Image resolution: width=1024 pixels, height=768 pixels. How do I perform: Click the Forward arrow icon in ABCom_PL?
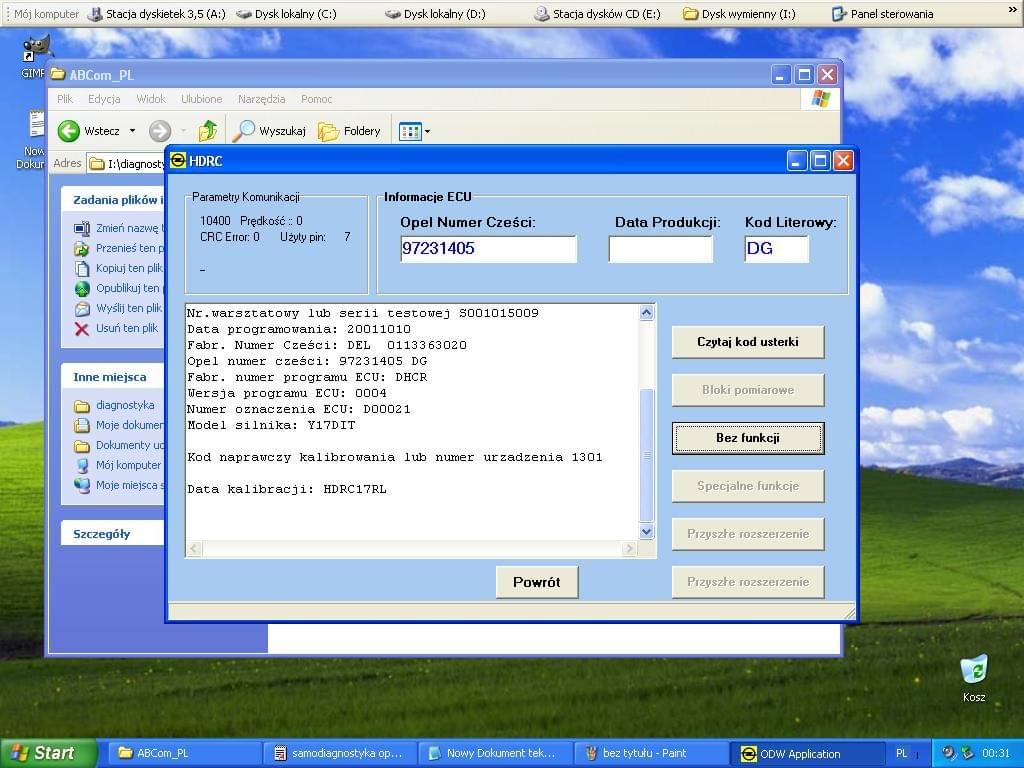159,131
